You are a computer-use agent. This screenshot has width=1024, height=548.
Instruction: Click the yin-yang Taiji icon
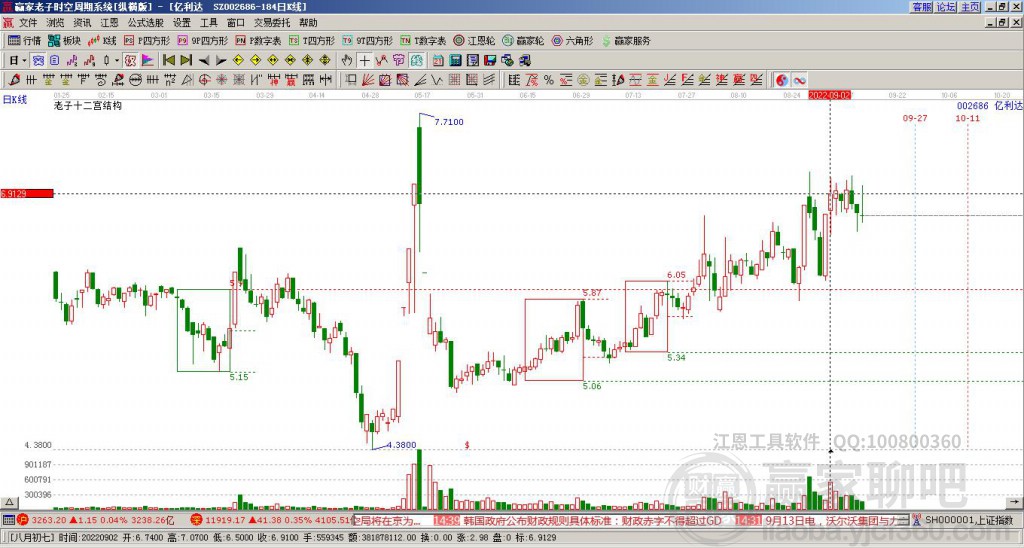click(782, 80)
